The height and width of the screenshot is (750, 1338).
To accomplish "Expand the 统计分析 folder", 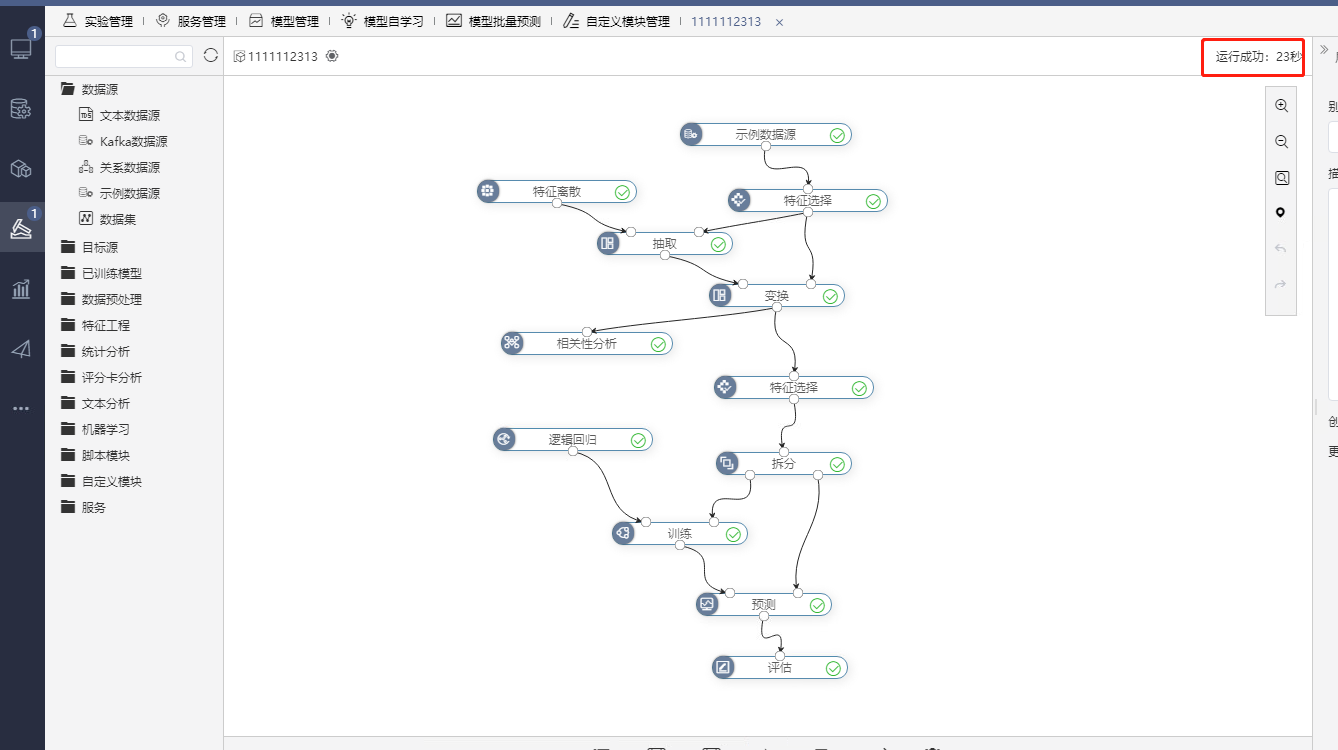I will [x=95, y=351].
